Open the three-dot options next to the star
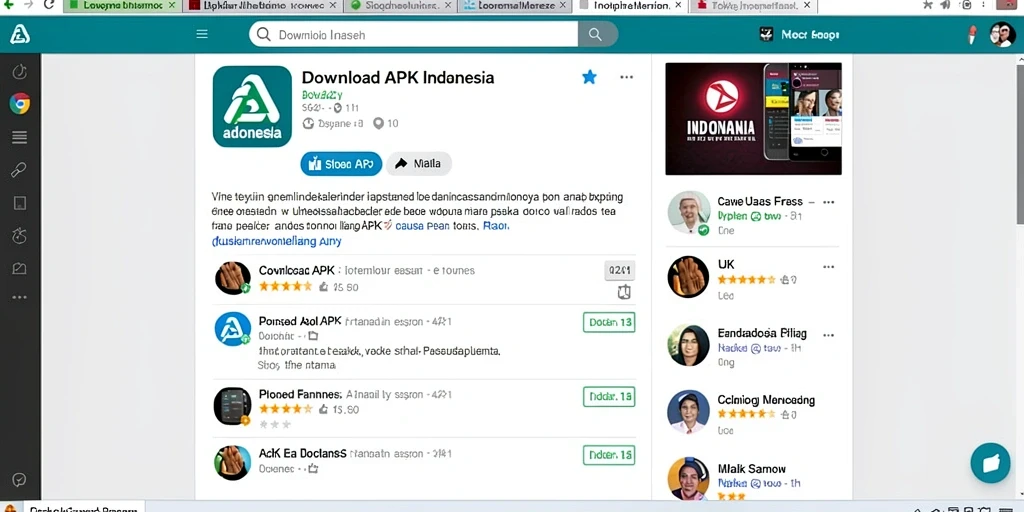Viewport: 1024px width, 512px height. [626, 77]
